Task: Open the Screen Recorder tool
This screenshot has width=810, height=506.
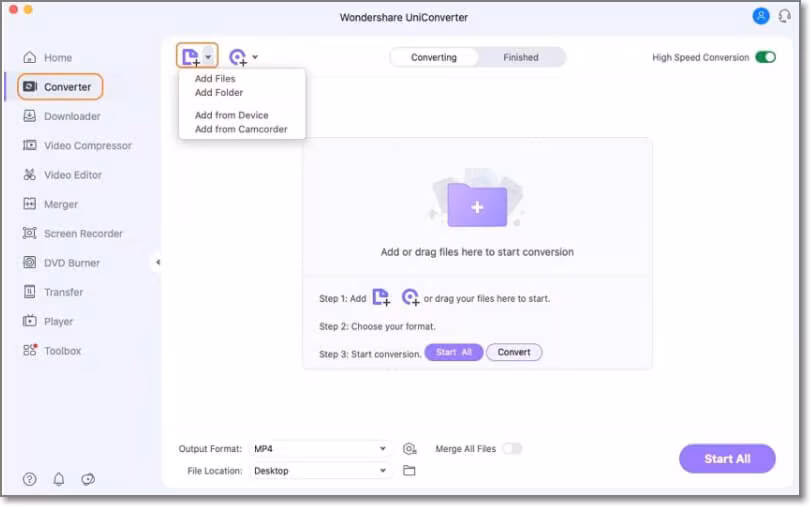Action: coord(73,233)
